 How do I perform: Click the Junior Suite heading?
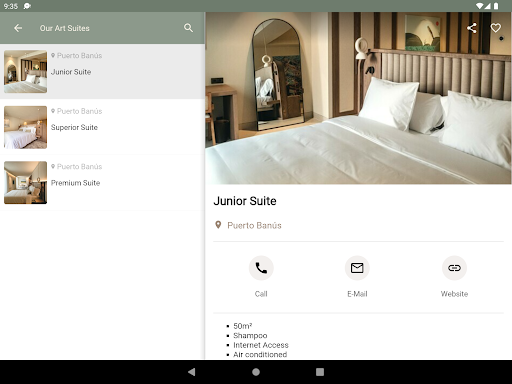pyautogui.click(x=245, y=201)
